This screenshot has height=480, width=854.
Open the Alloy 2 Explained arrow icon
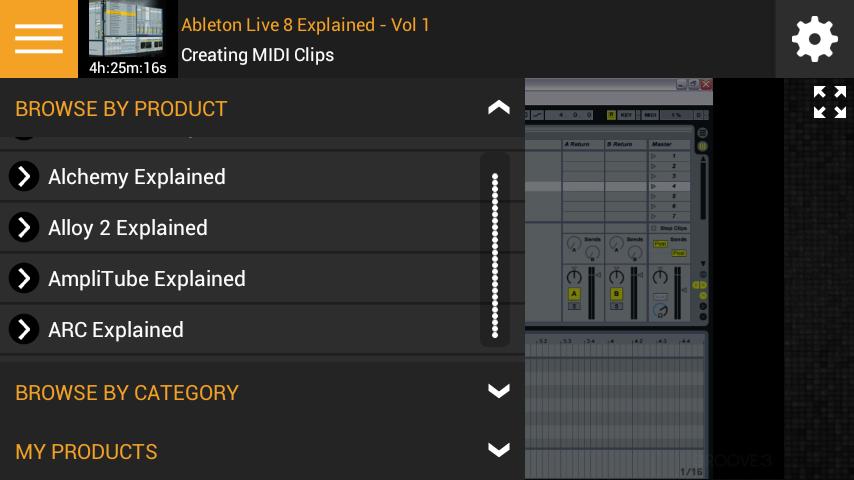point(24,227)
